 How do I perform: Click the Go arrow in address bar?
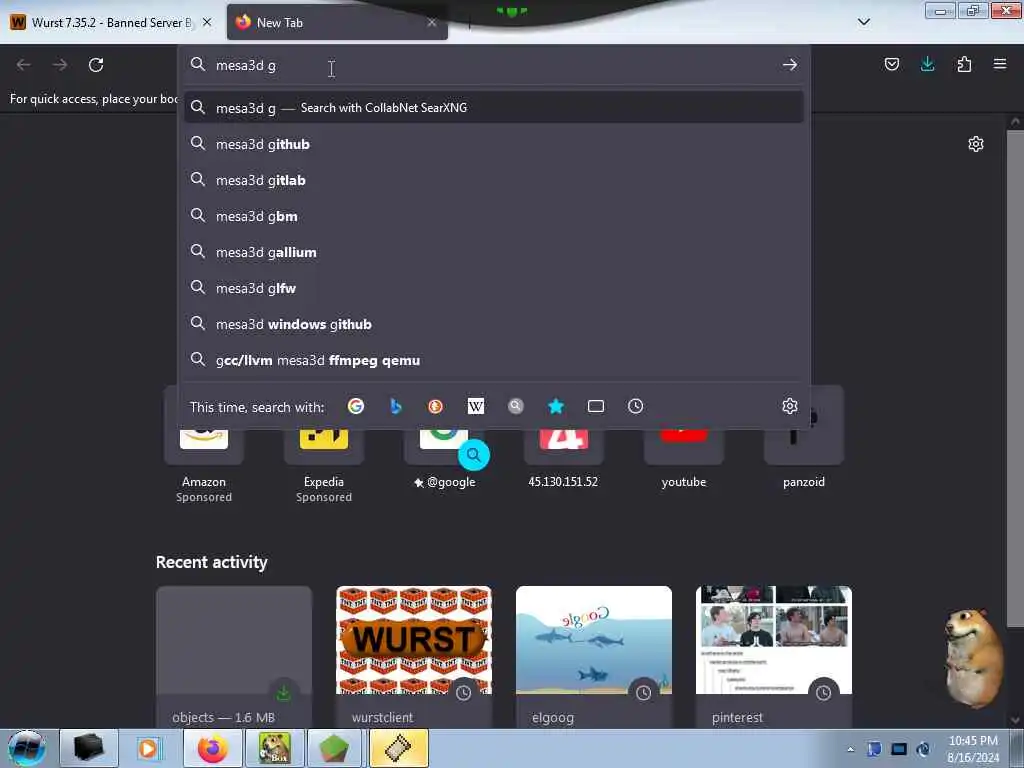coord(790,65)
